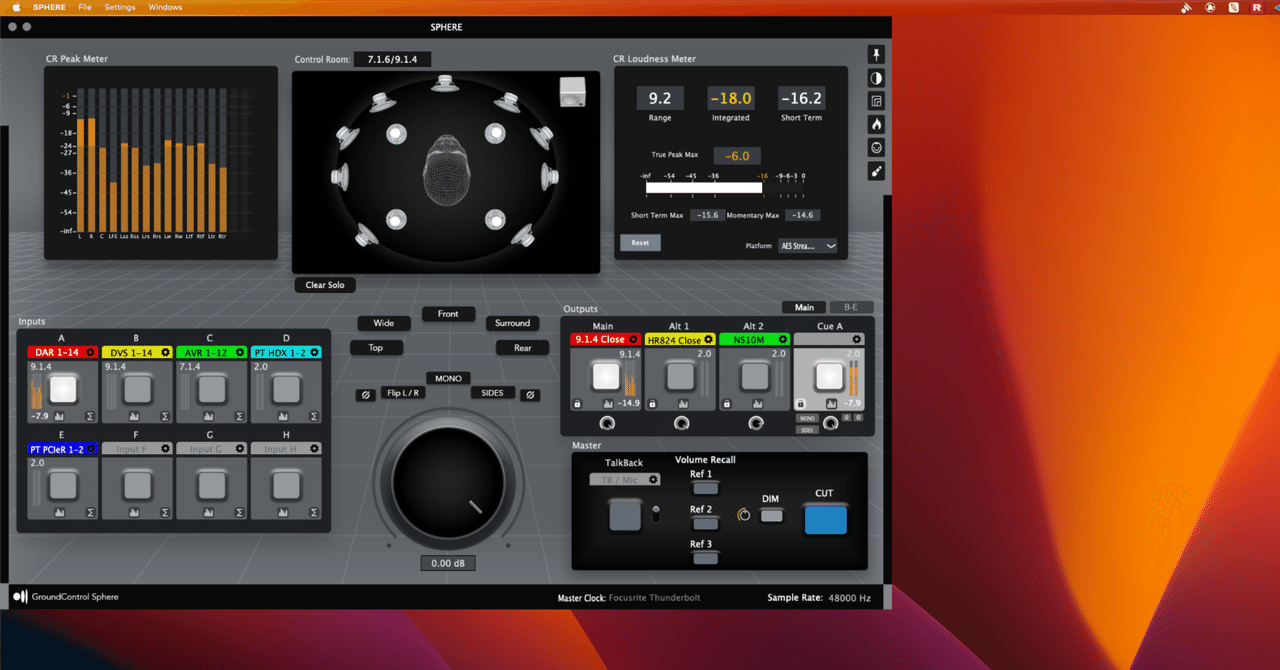Select the Rear speaker group button
1280x670 pixels.
click(523, 348)
